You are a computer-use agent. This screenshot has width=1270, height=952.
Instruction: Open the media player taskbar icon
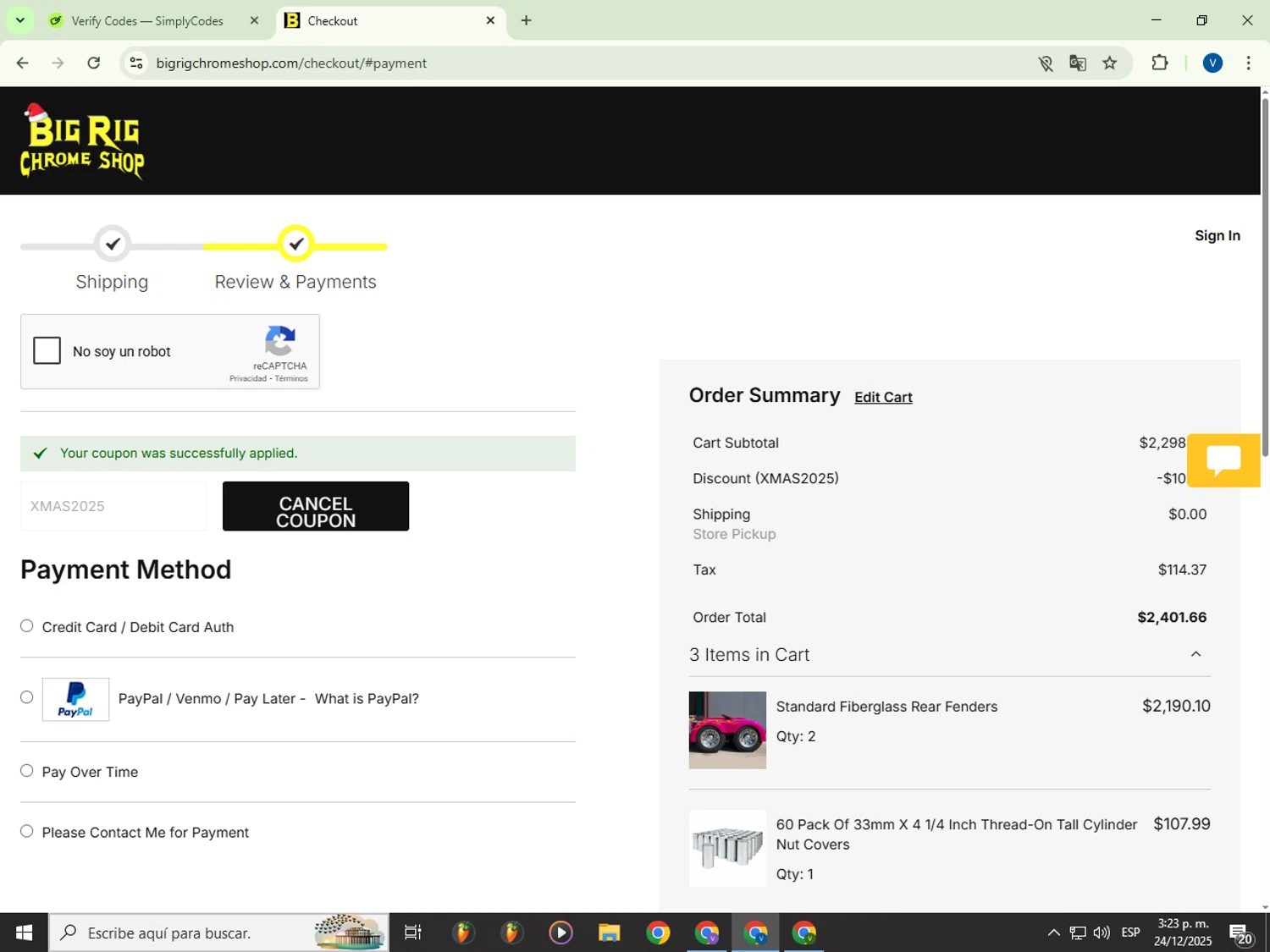pos(560,933)
